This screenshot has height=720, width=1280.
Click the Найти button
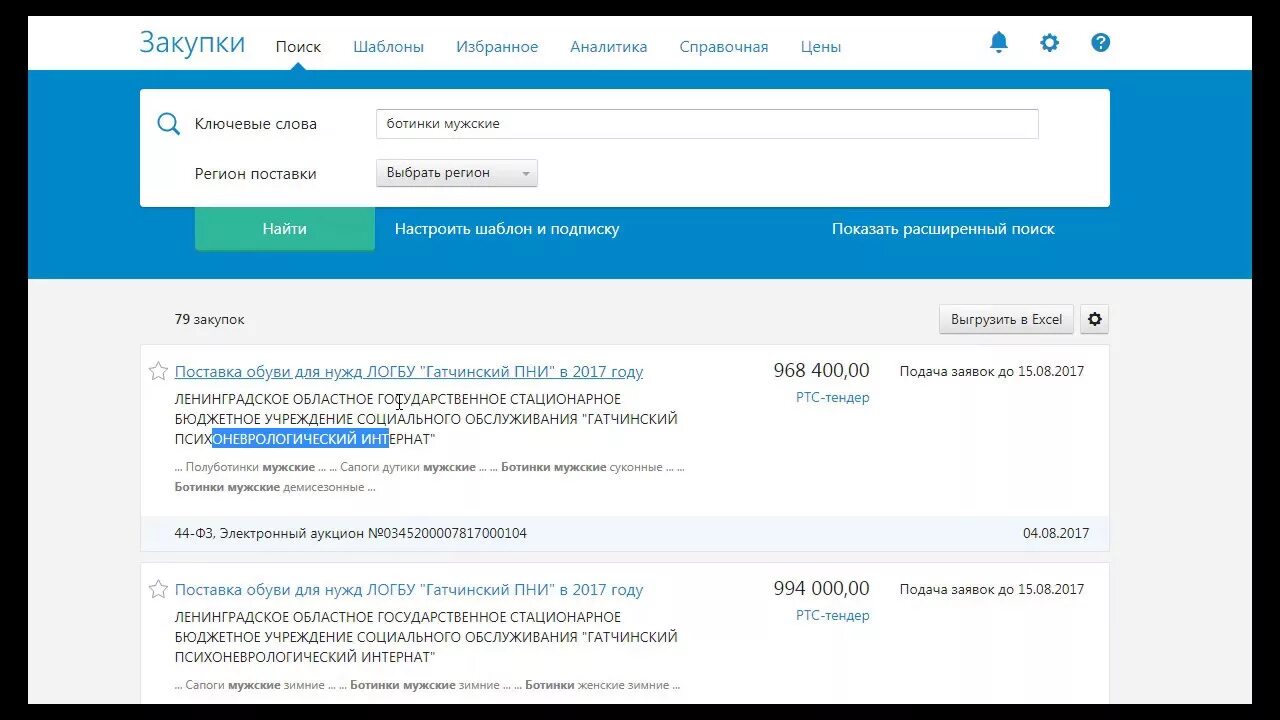click(285, 229)
